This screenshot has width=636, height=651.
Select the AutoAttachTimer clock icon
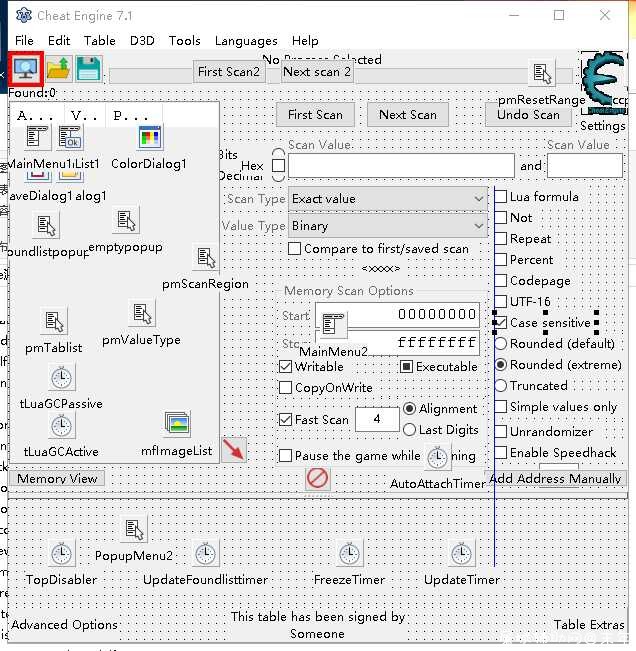pyautogui.click(x=437, y=457)
